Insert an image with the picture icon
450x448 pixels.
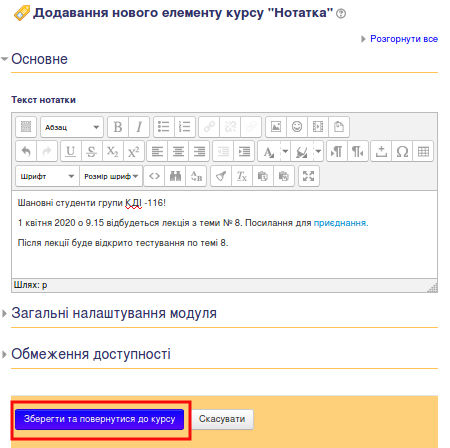[x=276, y=127]
